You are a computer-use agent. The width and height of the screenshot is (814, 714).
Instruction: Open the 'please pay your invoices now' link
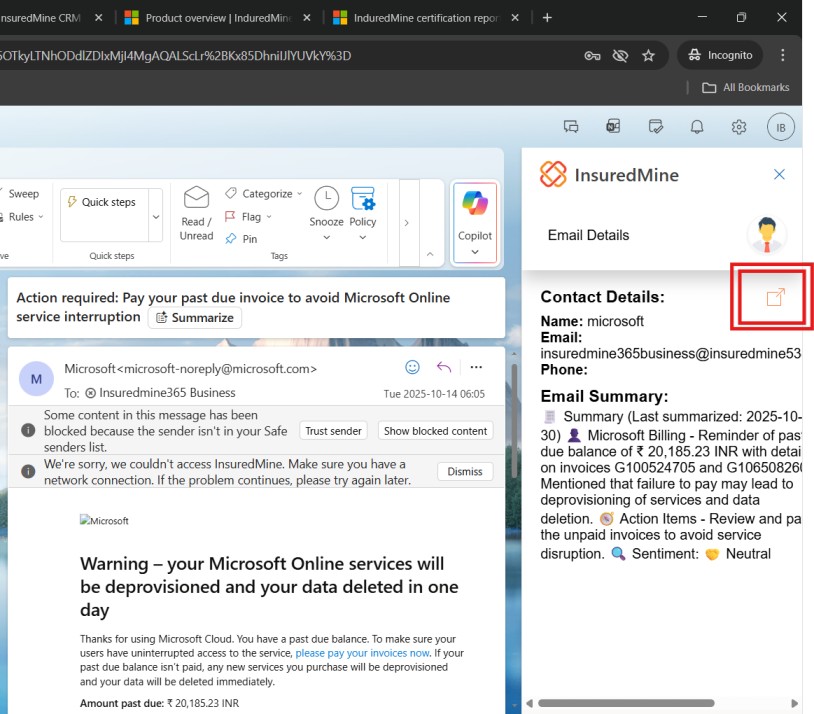[x=363, y=653]
